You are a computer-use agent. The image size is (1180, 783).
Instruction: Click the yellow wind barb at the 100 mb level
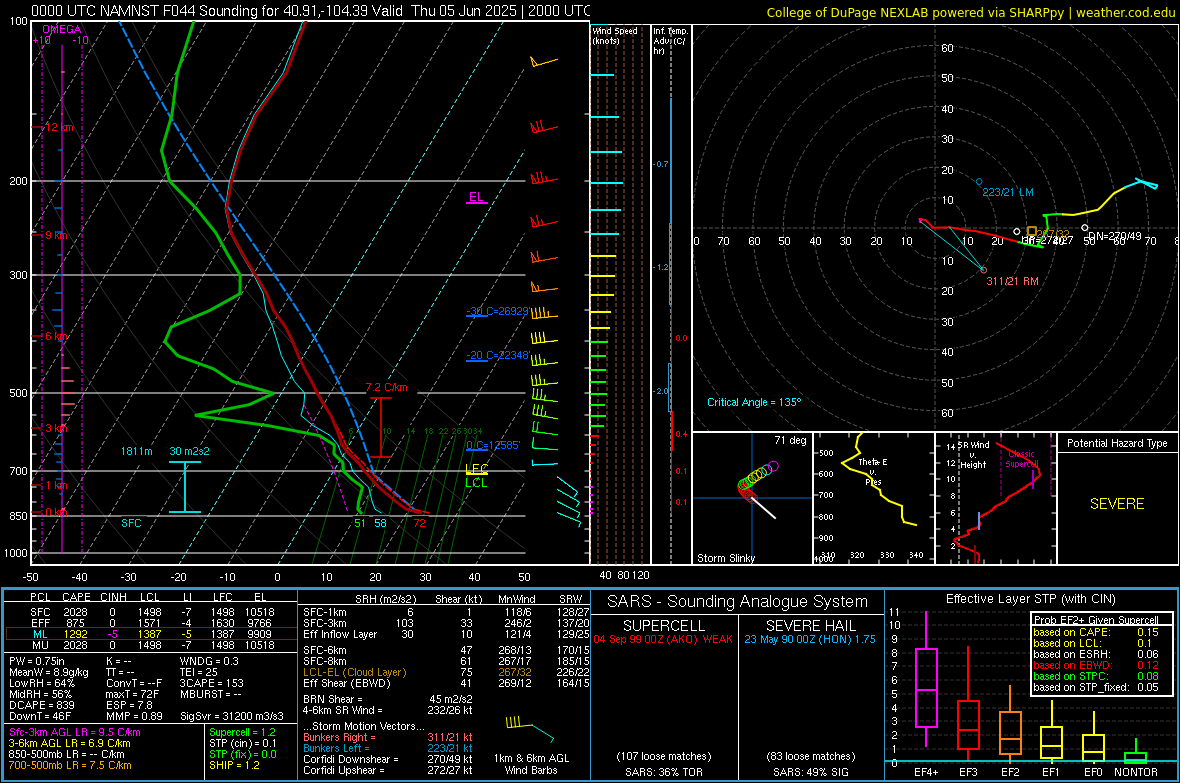(543, 61)
